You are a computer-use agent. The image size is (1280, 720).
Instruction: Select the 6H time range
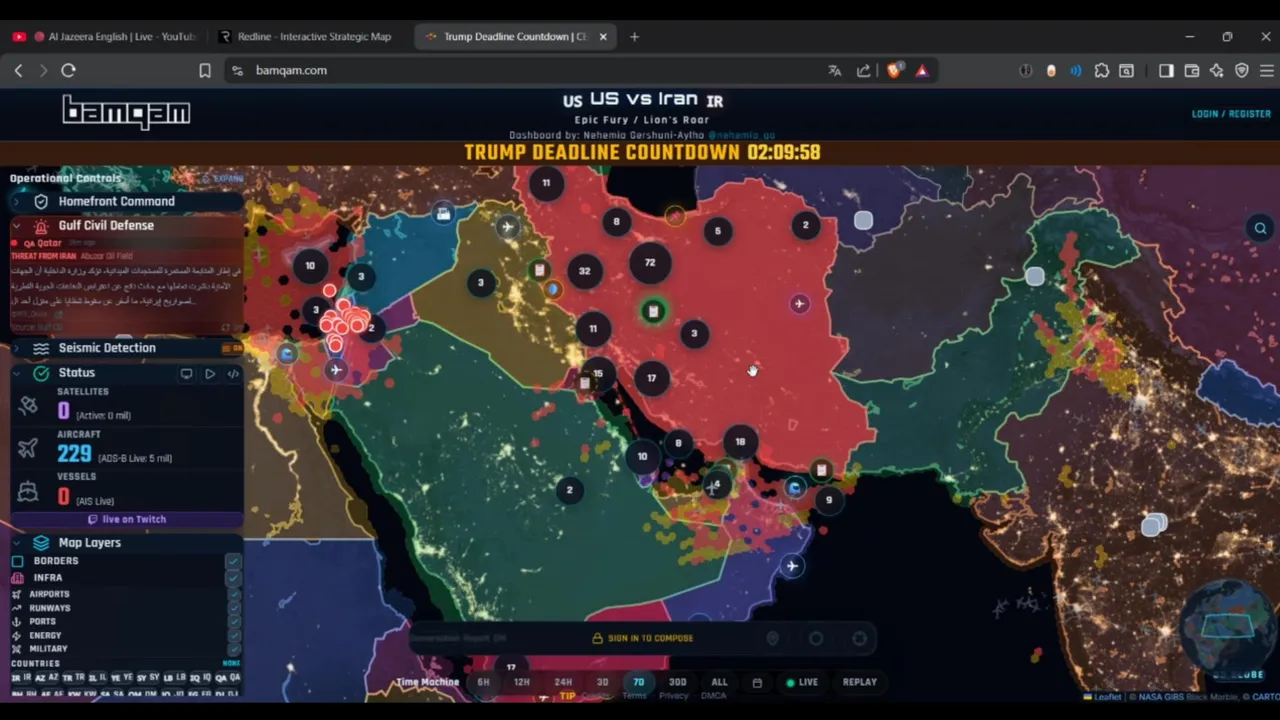click(483, 682)
